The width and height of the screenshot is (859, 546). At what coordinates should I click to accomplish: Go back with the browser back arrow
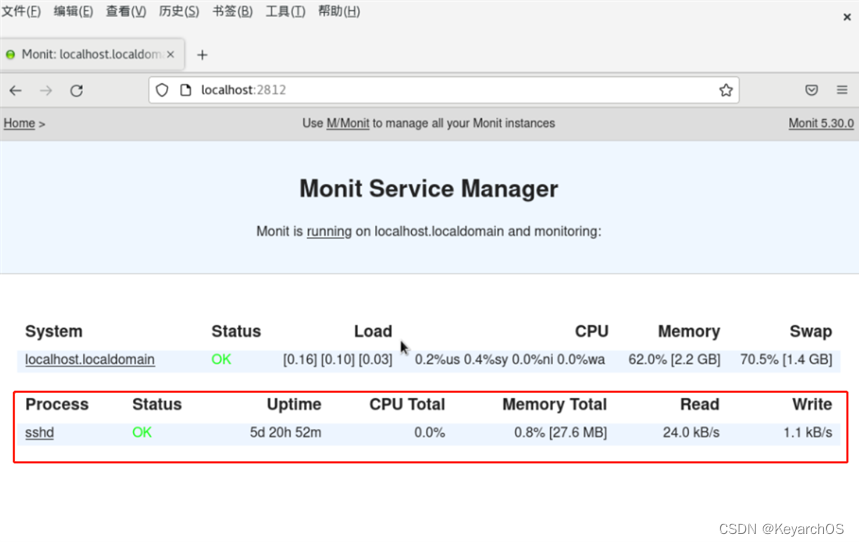pyautogui.click(x=15, y=90)
